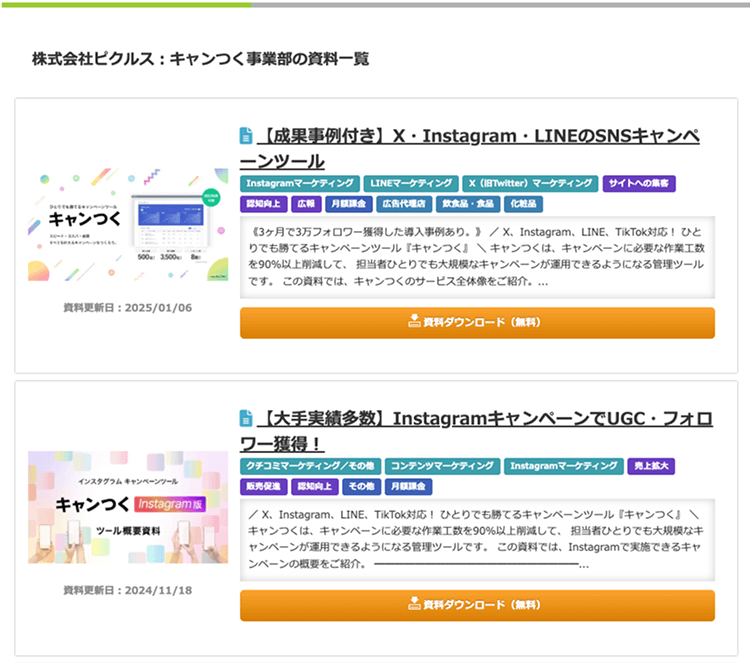Click the download icon in the first orange button
The image size is (750, 663).
414,321
